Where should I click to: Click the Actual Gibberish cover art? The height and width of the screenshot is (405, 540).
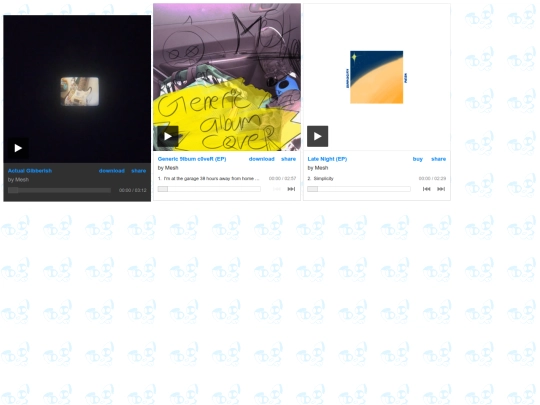click(77, 89)
